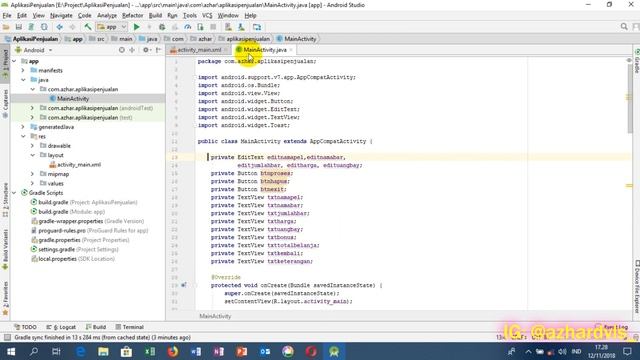Expand the manifests folder

(23, 71)
